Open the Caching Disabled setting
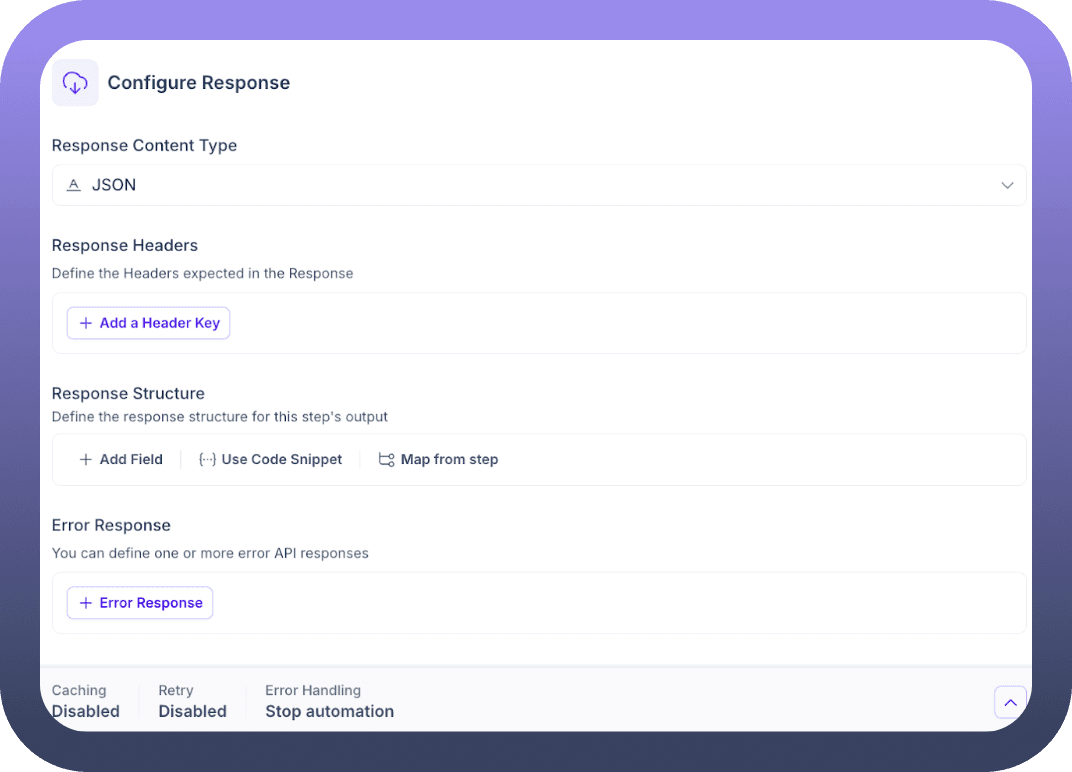The width and height of the screenshot is (1072, 772). click(86, 702)
